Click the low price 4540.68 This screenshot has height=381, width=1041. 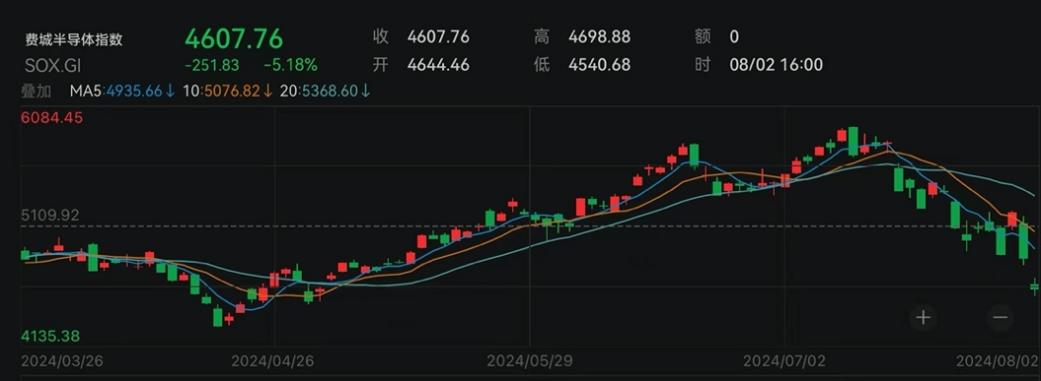pyautogui.click(x=600, y=65)
